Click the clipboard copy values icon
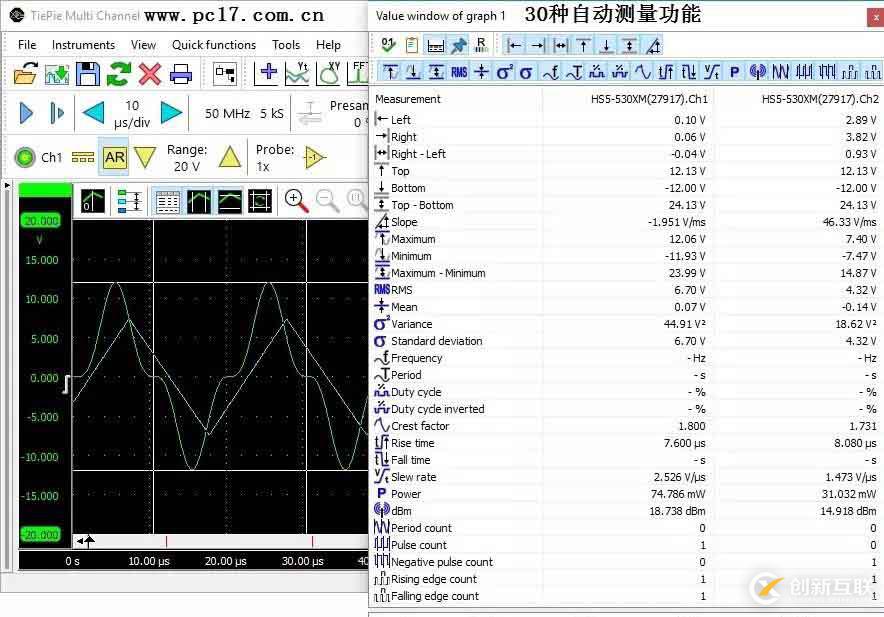Image resolution: width=884 pixels, height=617 pixels. tap(412, 45)
